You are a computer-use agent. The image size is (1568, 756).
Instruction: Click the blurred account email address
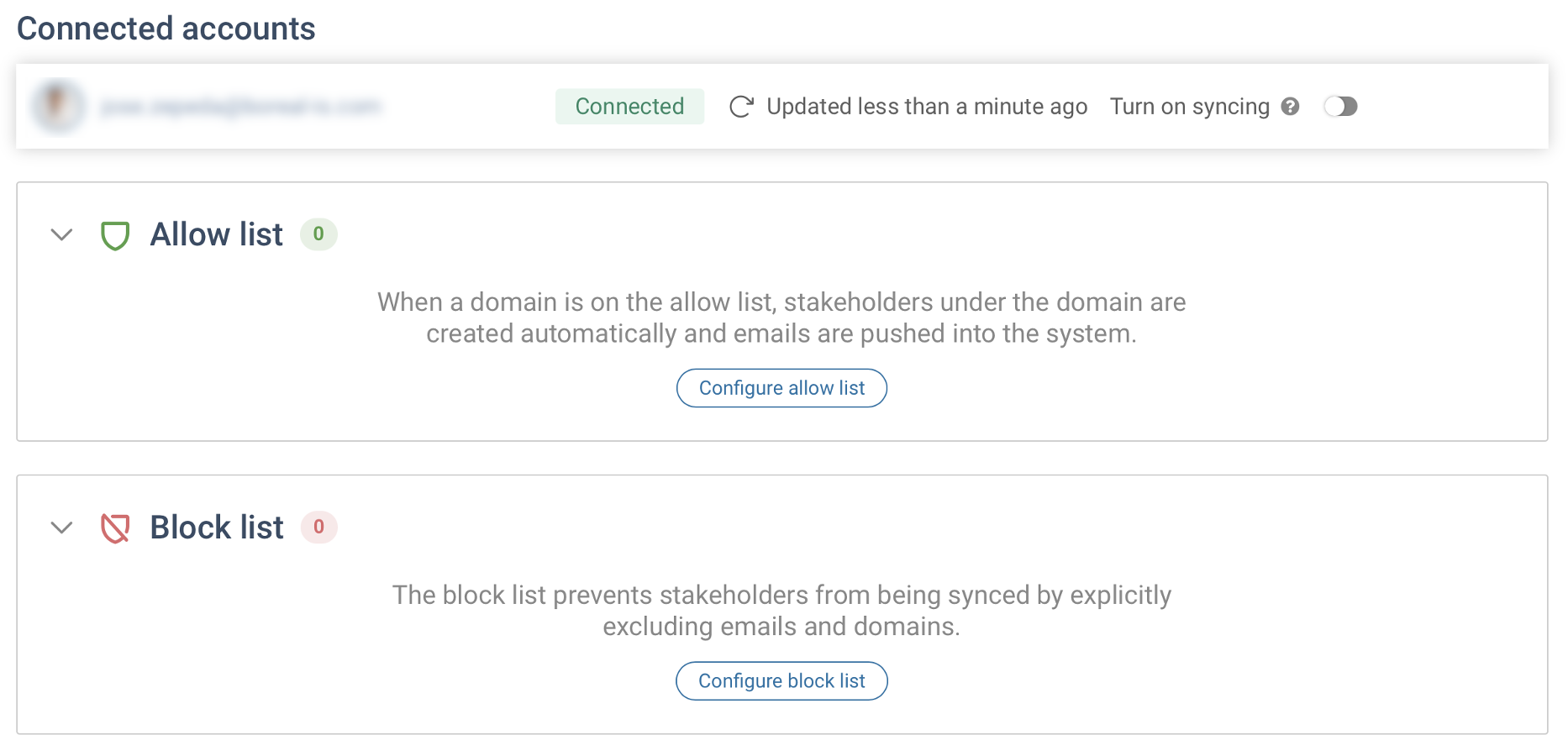(x=240, y=107)
